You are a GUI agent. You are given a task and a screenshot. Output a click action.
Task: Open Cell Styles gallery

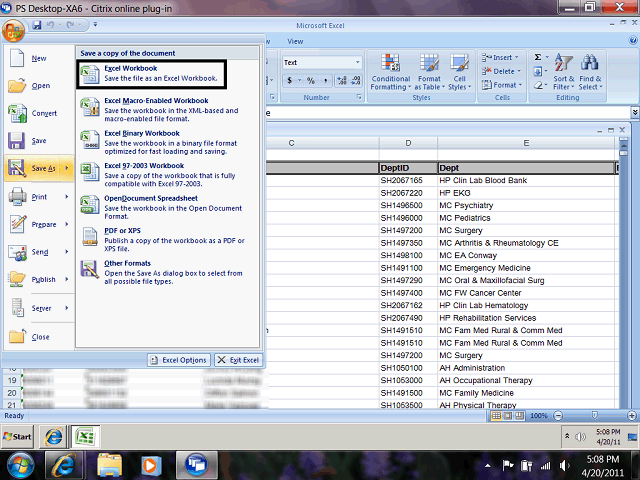(460, 73)
